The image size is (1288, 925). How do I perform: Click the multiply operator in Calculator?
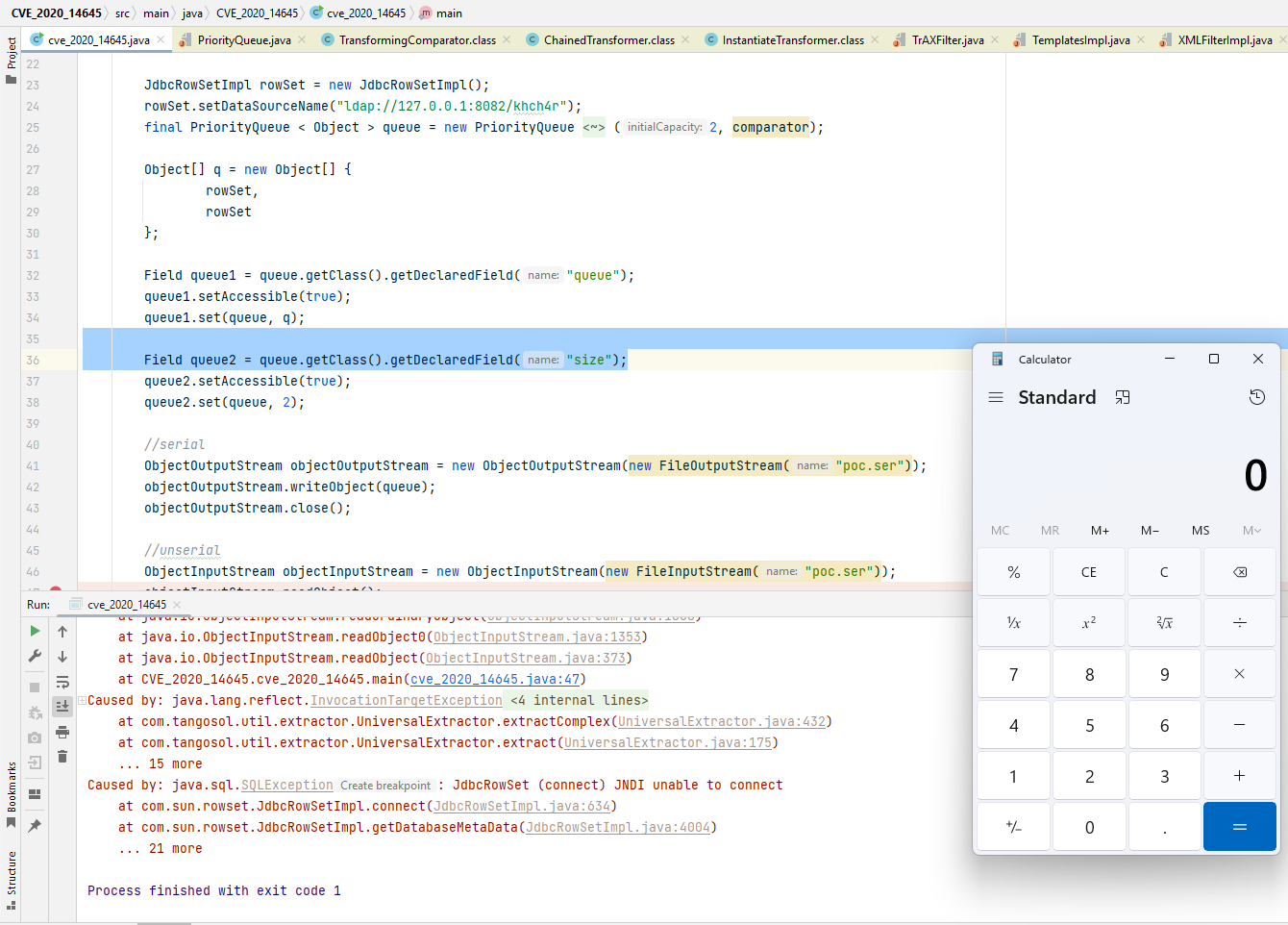(x=1240, y=674)
